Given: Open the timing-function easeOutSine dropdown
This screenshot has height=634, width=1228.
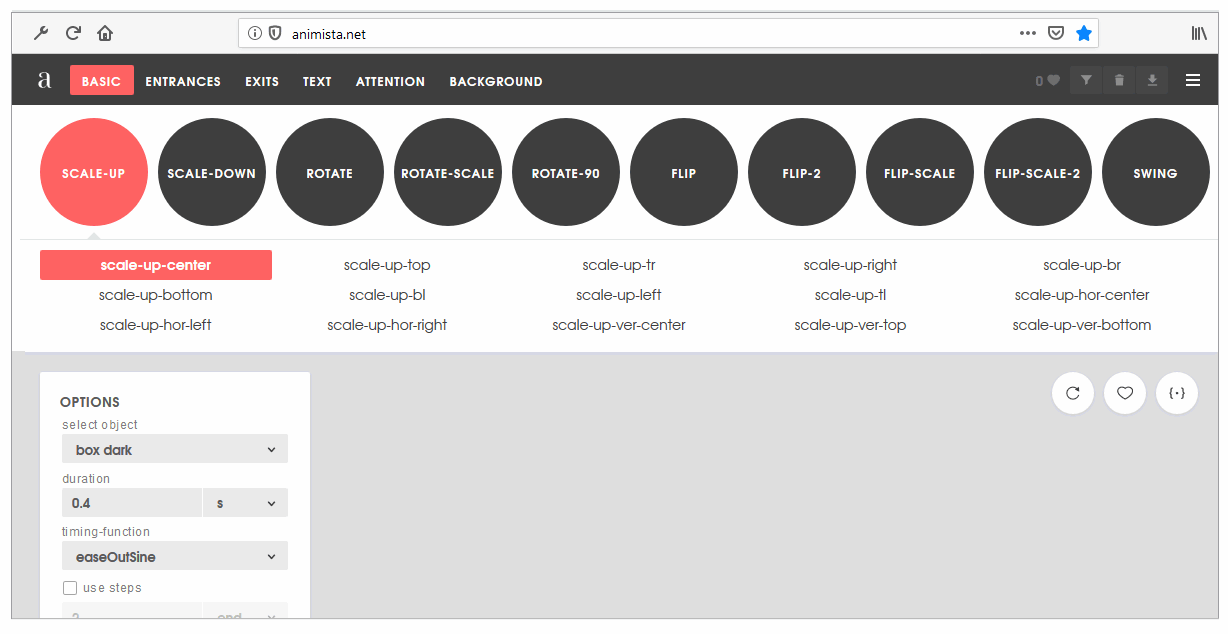Looking at the screenshot, I should click(175, 556).
